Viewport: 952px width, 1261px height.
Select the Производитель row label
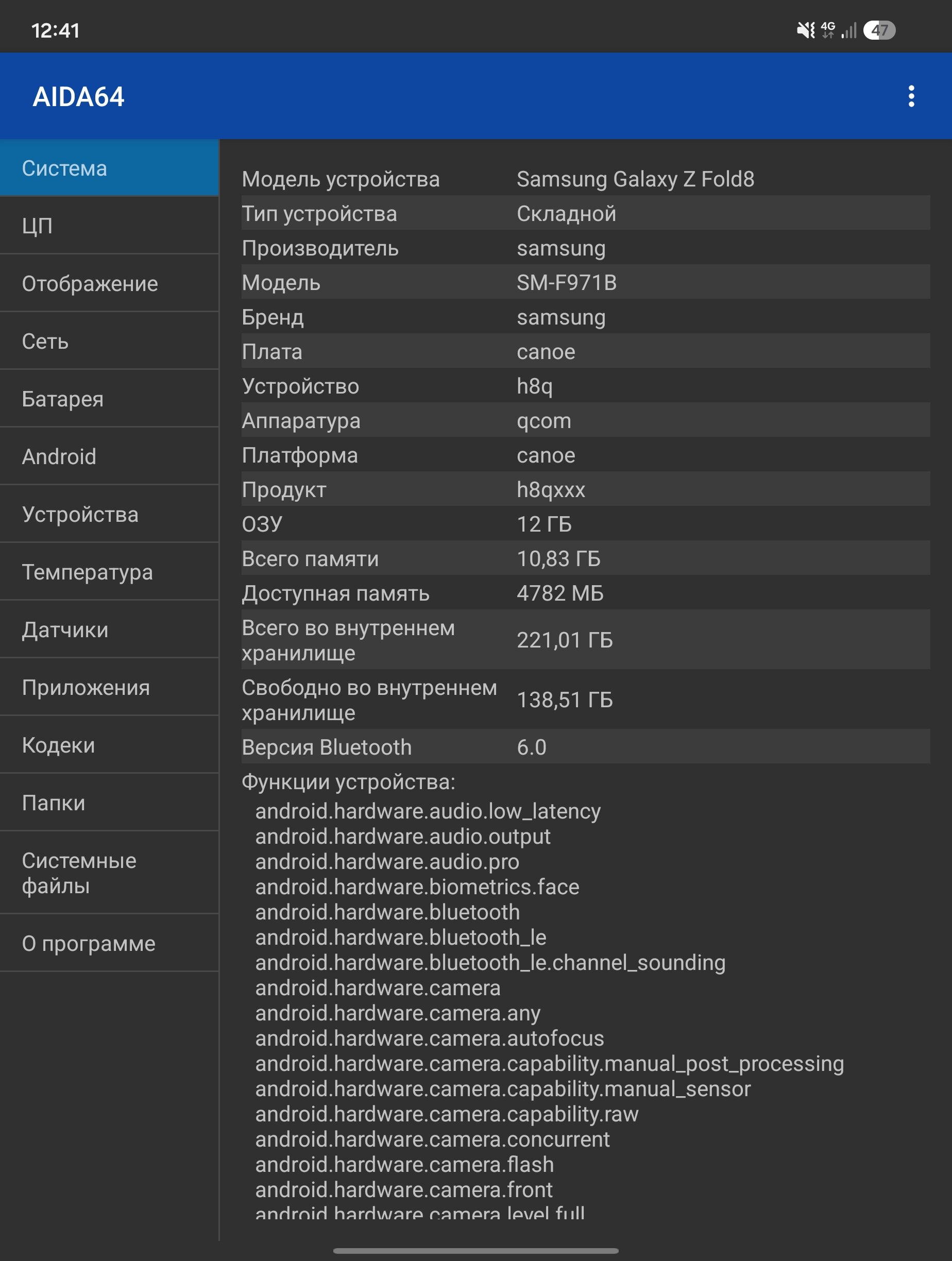[x=320, y=249]
